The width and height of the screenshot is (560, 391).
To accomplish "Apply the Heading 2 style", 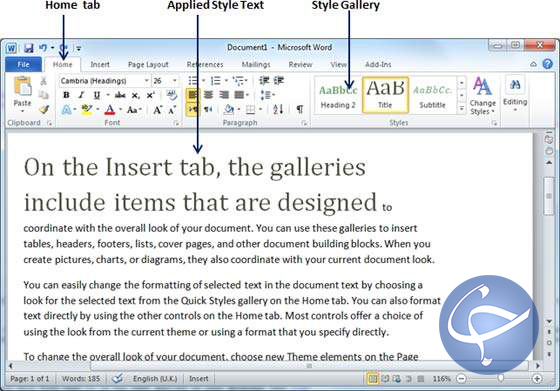I will [338, 96].
